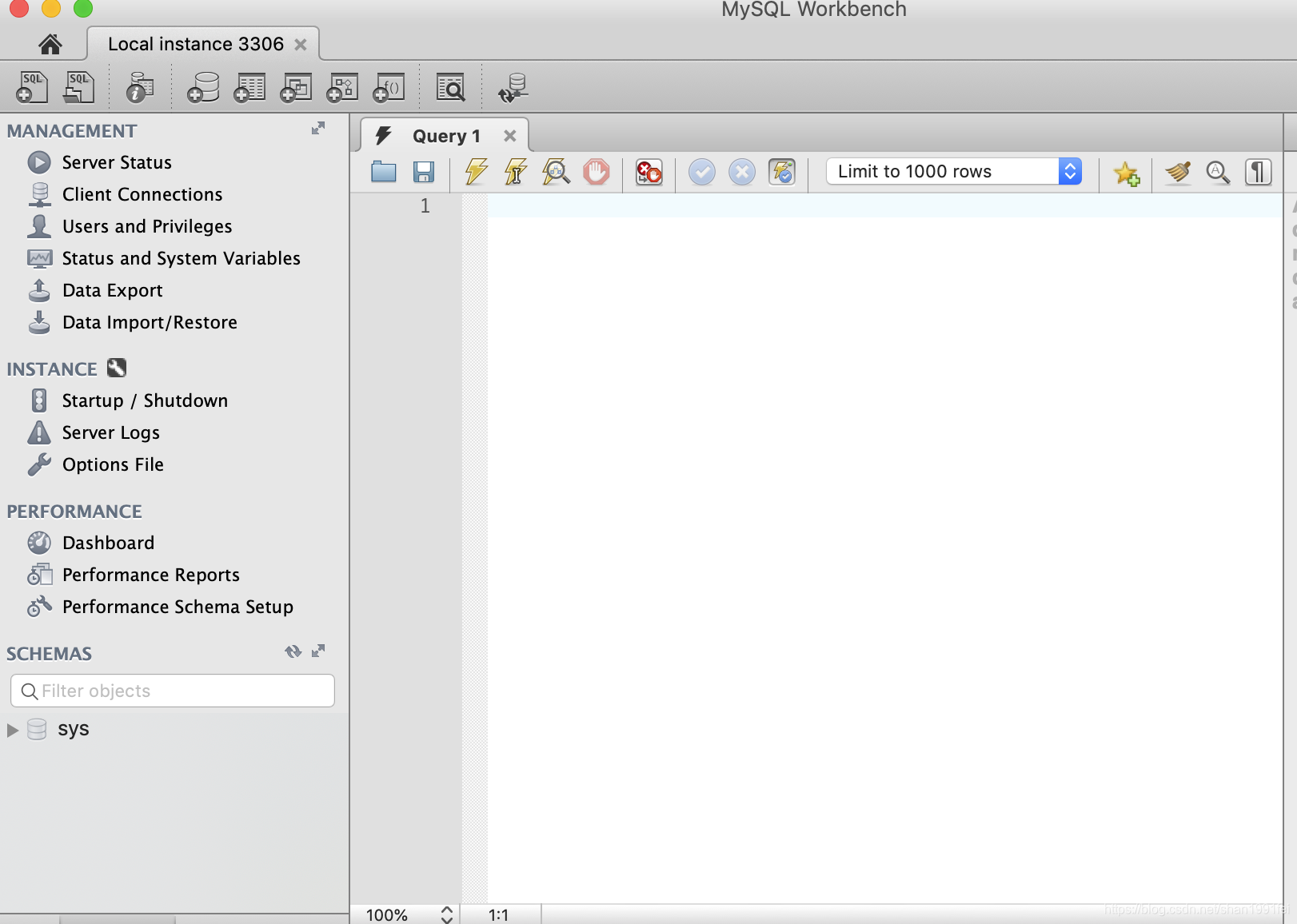Open Users and Privileges
Image resolution: width=1297 pixels, height=924 pixels.
point(147,226)
